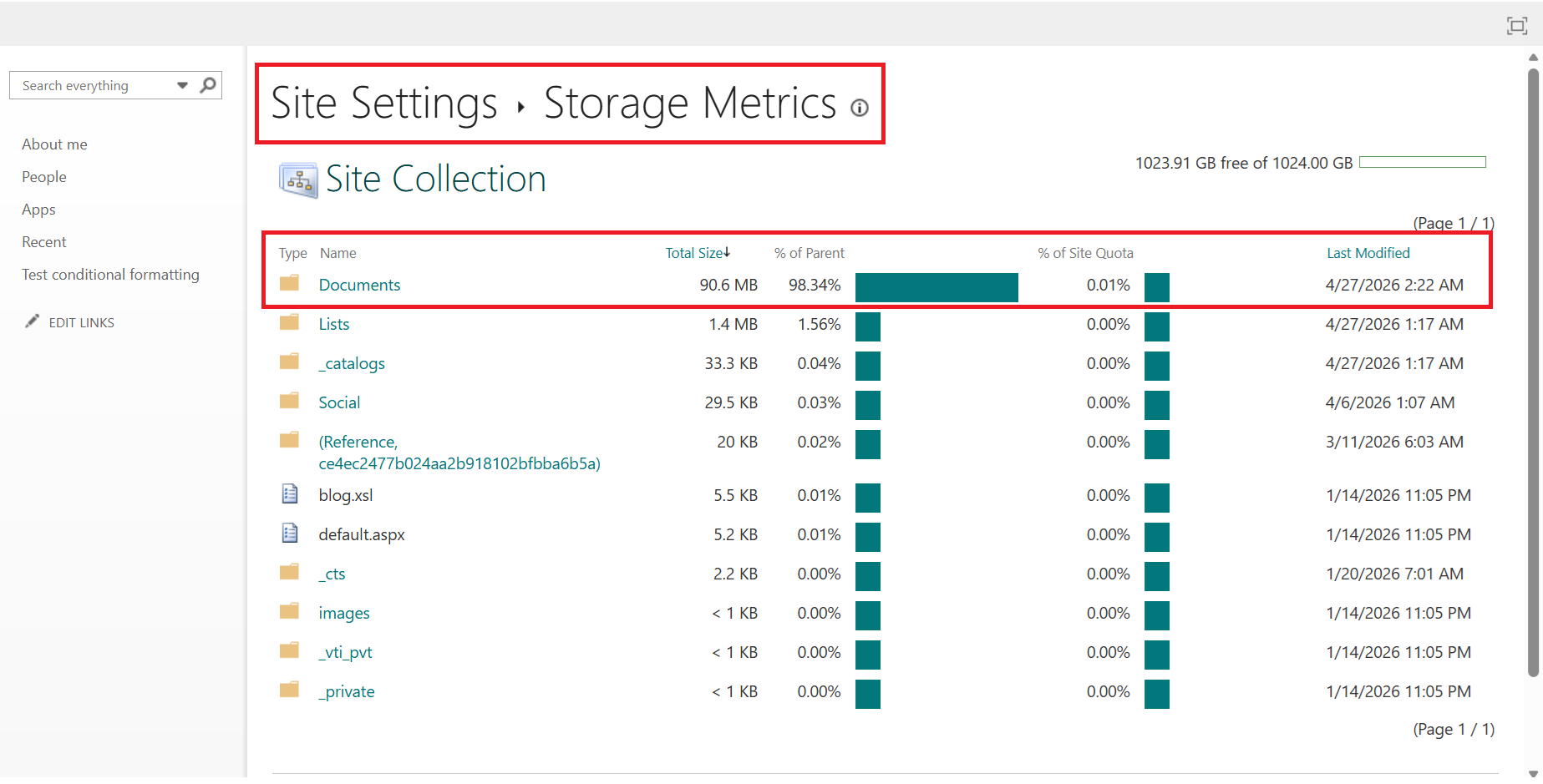Open the search scope dropdown arrow
The height and width of the screenshot is (784, 1543).
click(x=182, y=85)
